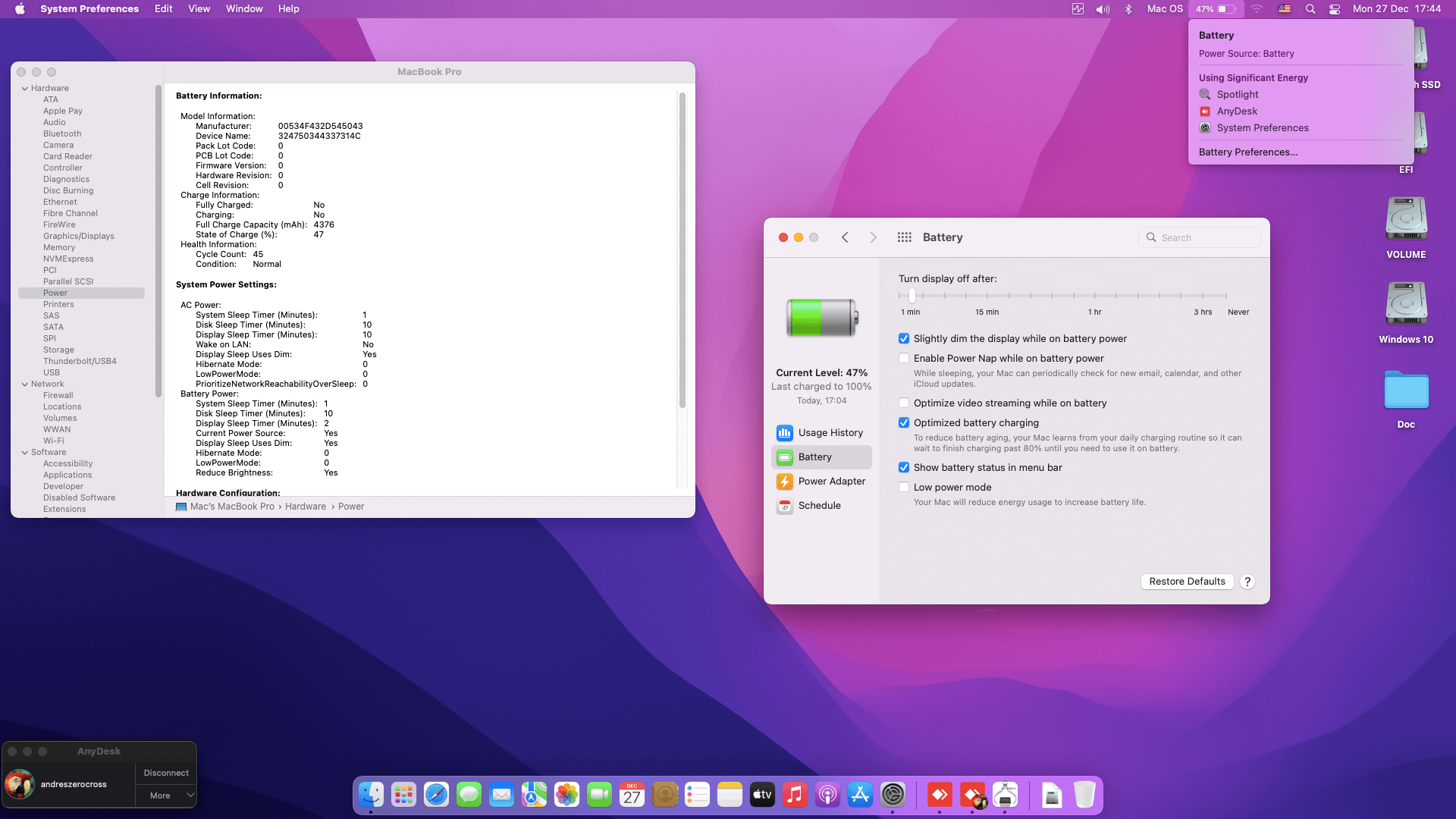Image resolution: width=1456 pixels, height=819 pixels.
Task: Collapse the Software tree section
Action: (x=25, y=452)
